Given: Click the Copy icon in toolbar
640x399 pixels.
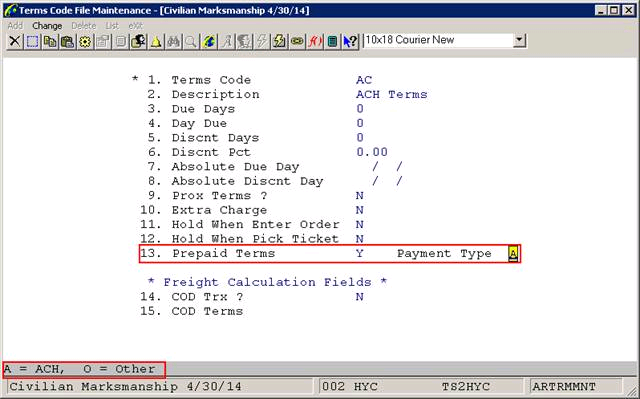Looking at the screenshot, I should point(50,41).
